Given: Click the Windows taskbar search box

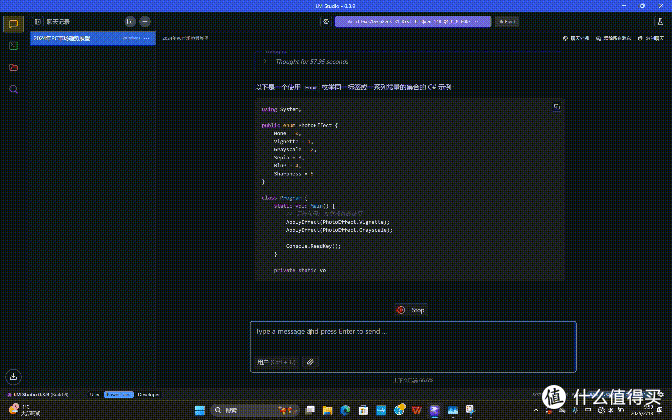Looking at the screenshot, I should (255, 410).
